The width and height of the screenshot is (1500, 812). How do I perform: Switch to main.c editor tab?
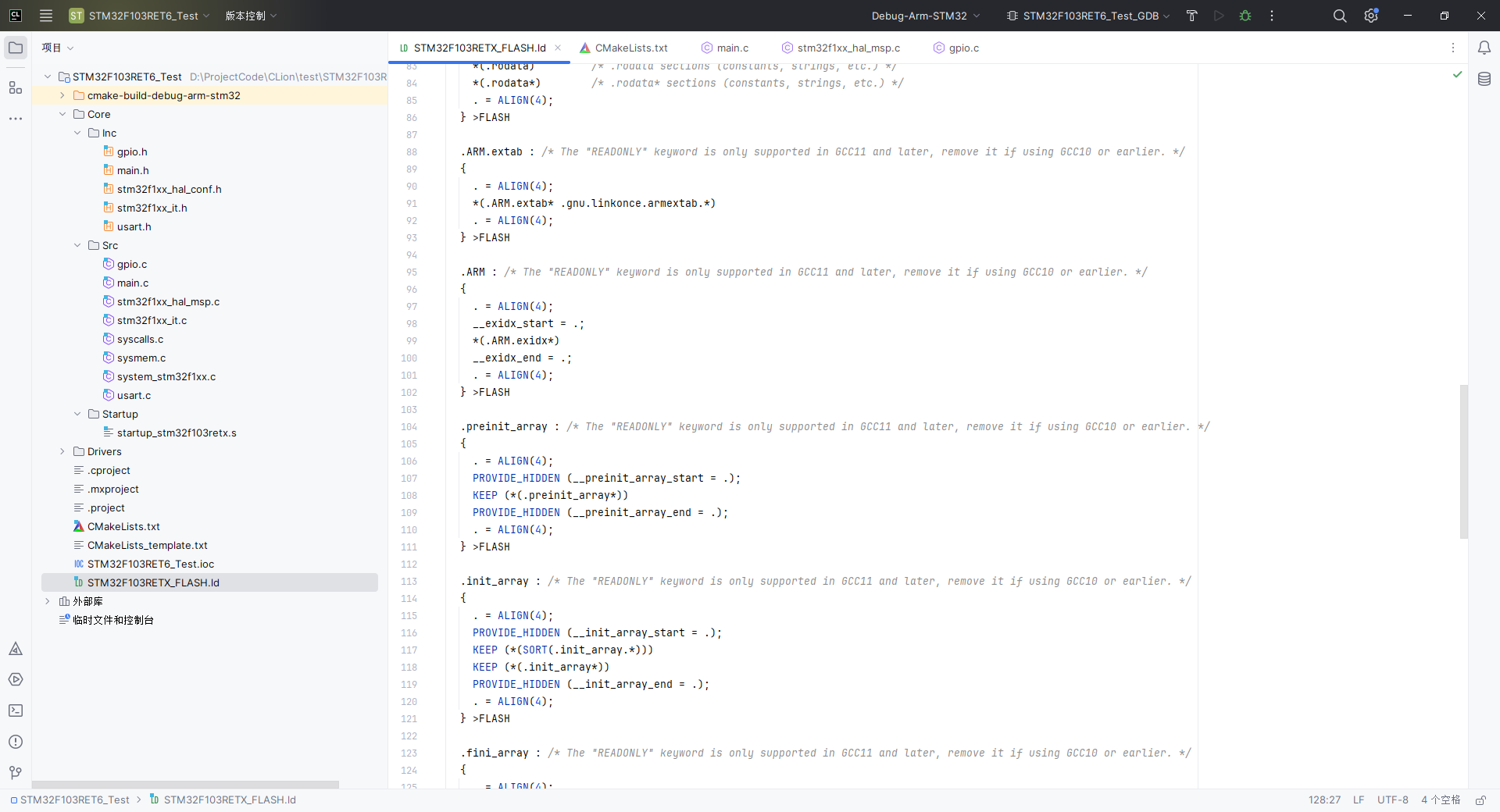point(725,48)
